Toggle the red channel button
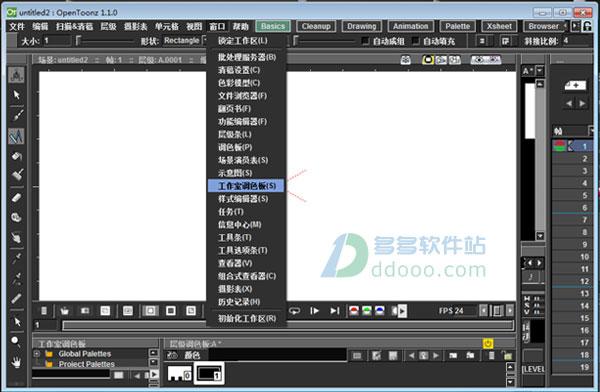This screenshot has width=600, height=392. coord(354,310)
